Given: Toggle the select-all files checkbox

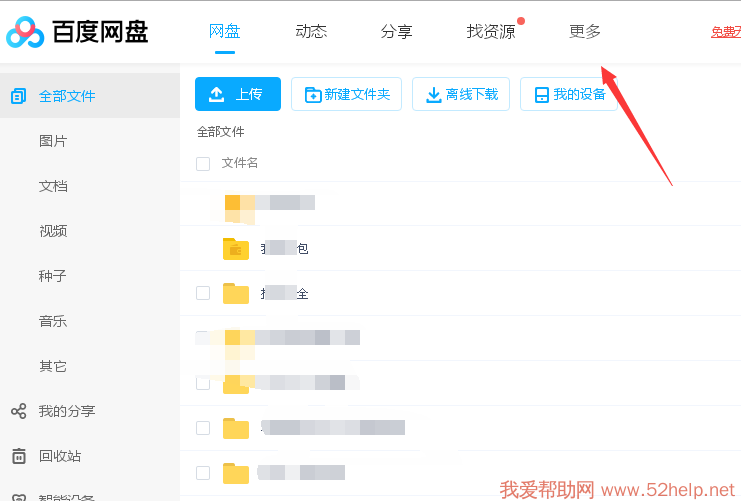Looking at the screenshot, I should click(203, 163).
